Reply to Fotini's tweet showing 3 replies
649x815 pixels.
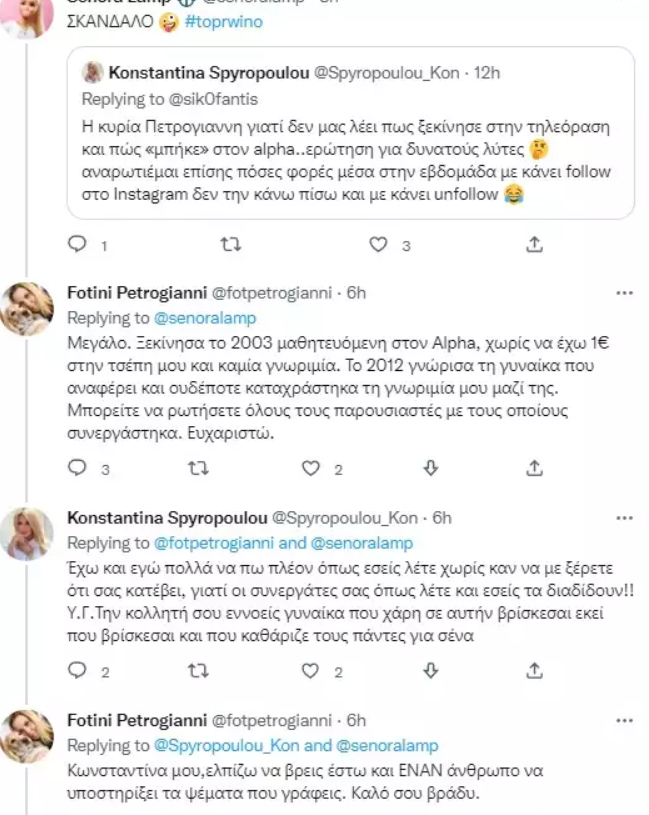coord(77,467)
